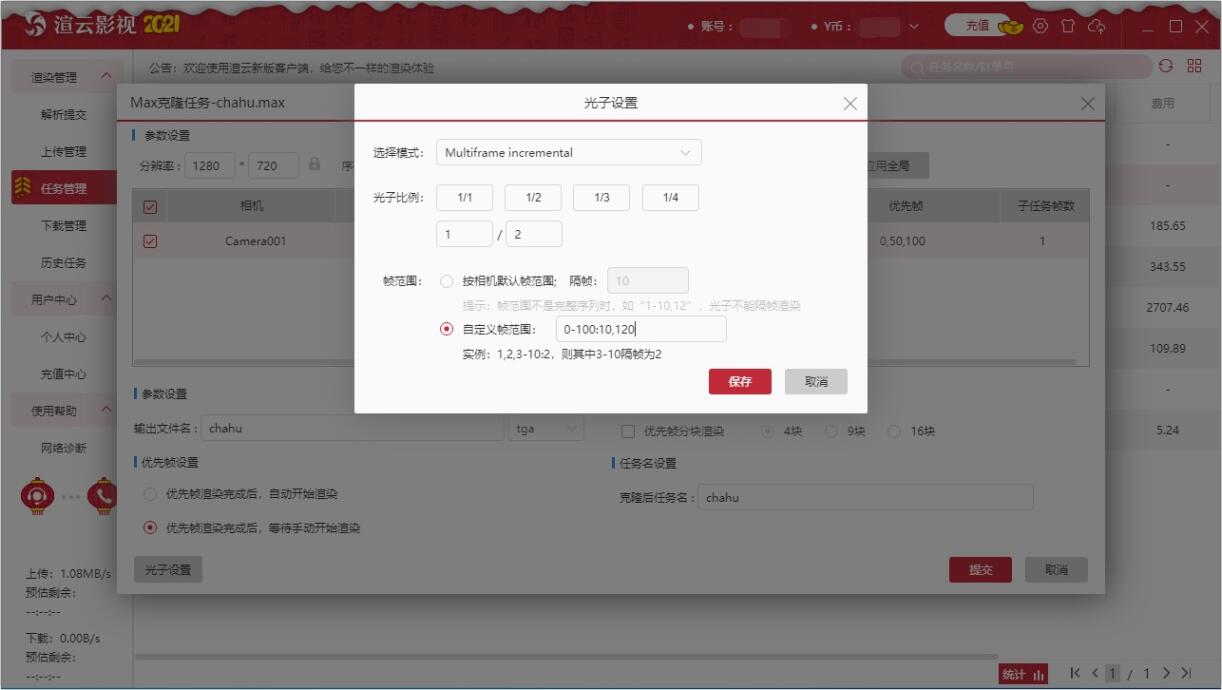This screenshot has height=690, width=1222.
Task: Open the 选择模式 Multiframe incremental dropdown
Action: [x=568, y=153]
